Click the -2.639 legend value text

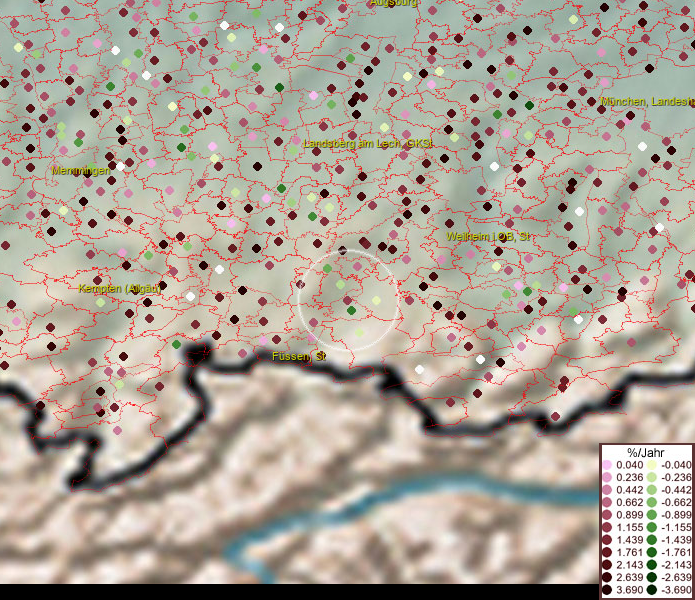tap(676, 577)
